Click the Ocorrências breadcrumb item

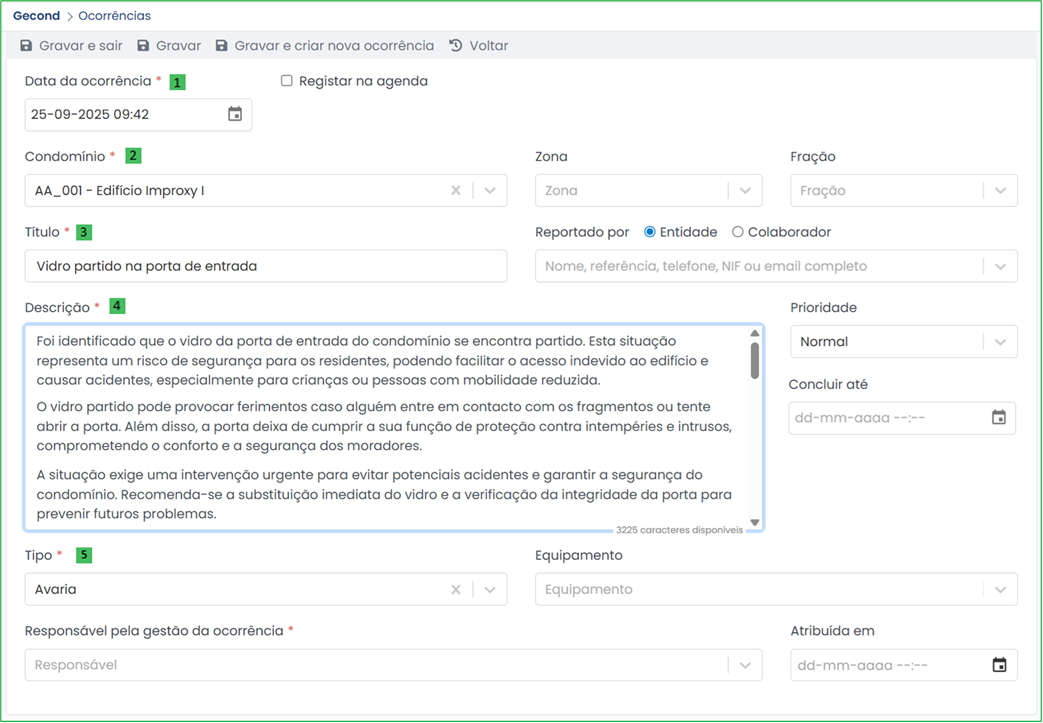pyautogui.click(x=115, y=16)
